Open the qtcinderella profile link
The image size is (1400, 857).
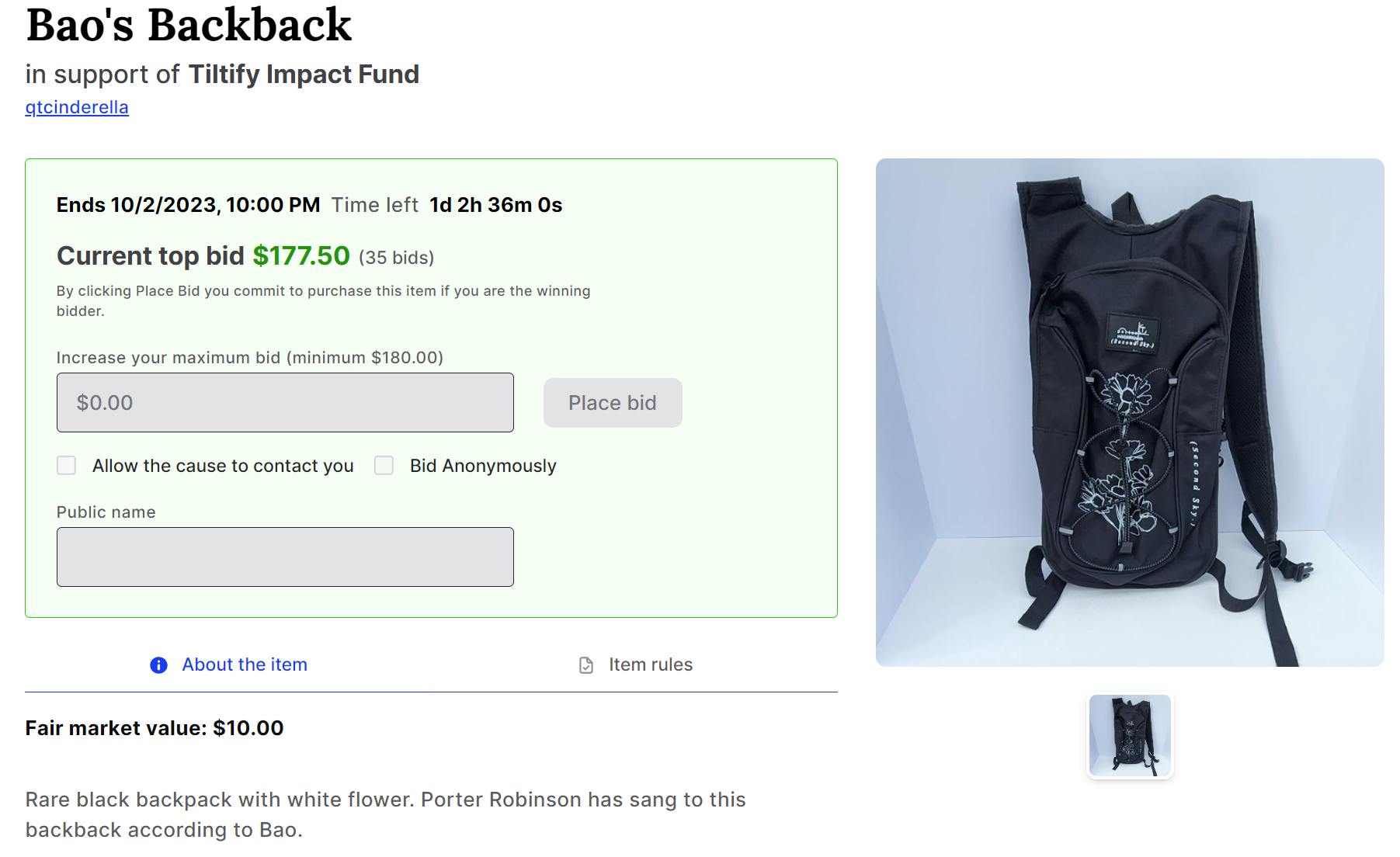(x=77, y=107)
